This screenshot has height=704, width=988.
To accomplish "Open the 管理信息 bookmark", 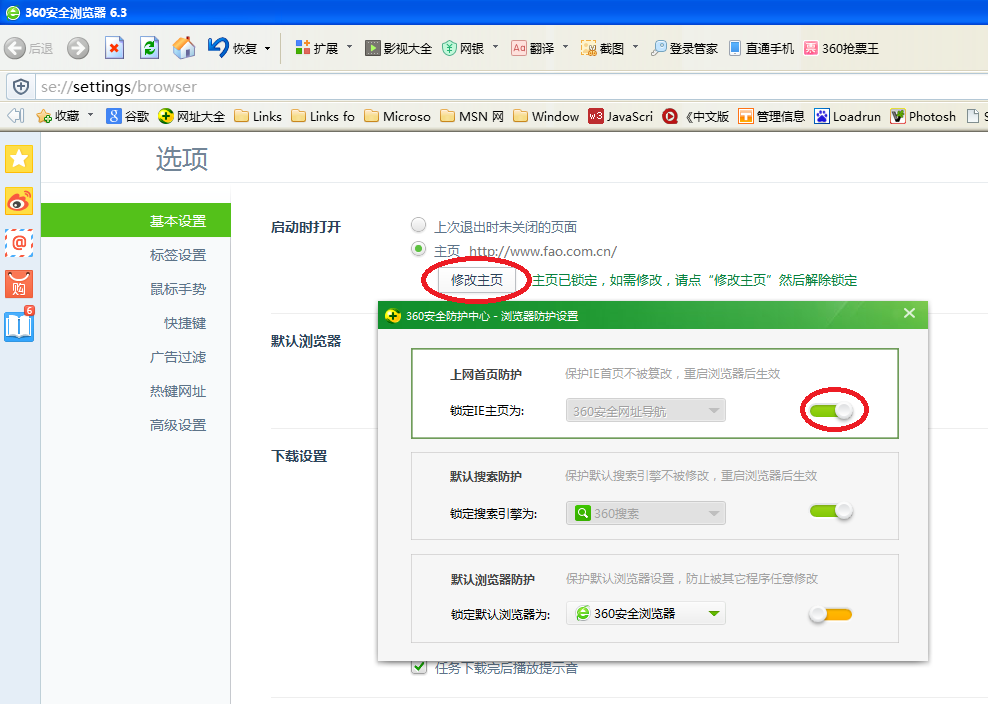I will [x=772, y=116].
